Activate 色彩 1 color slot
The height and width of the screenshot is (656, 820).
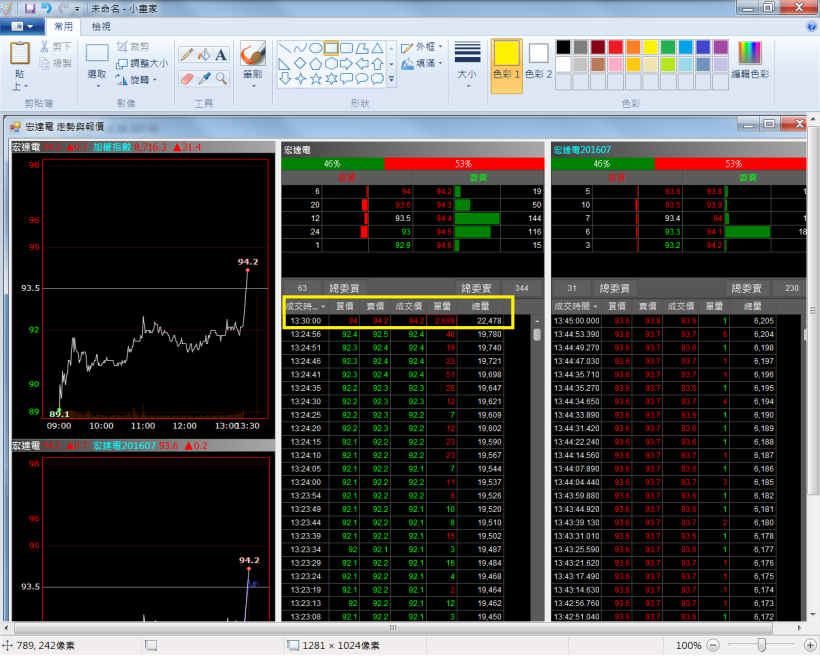click(x=506, y=60)
